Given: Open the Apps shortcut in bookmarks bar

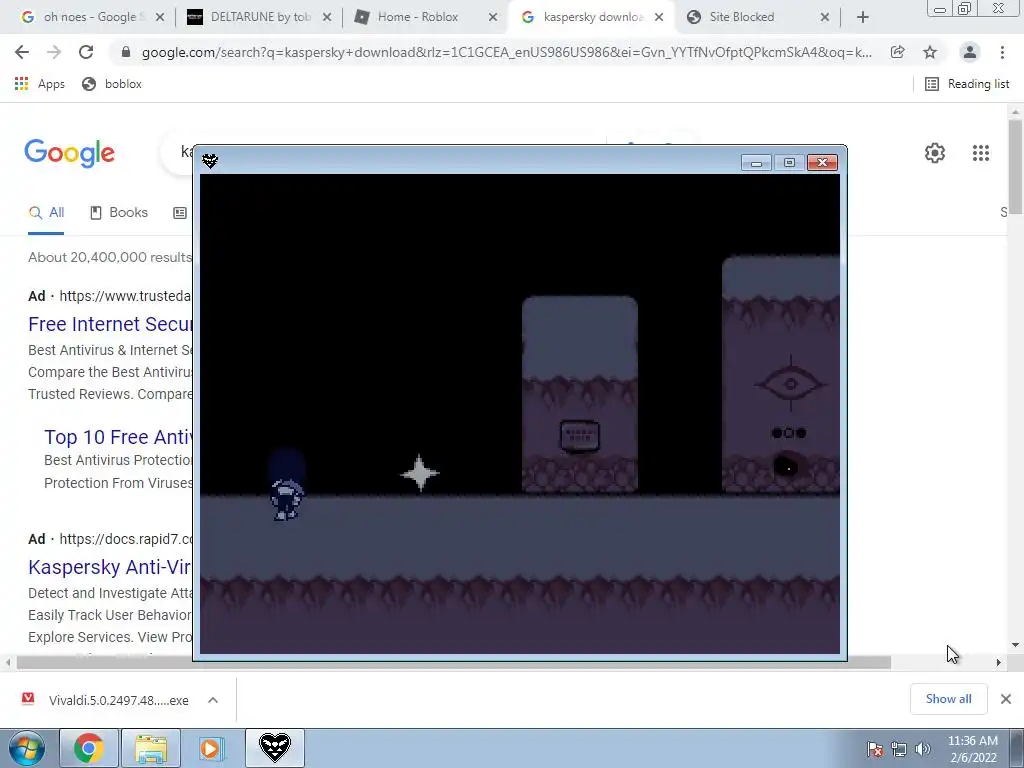Looking at the screenshot, I should click(40, 84).
